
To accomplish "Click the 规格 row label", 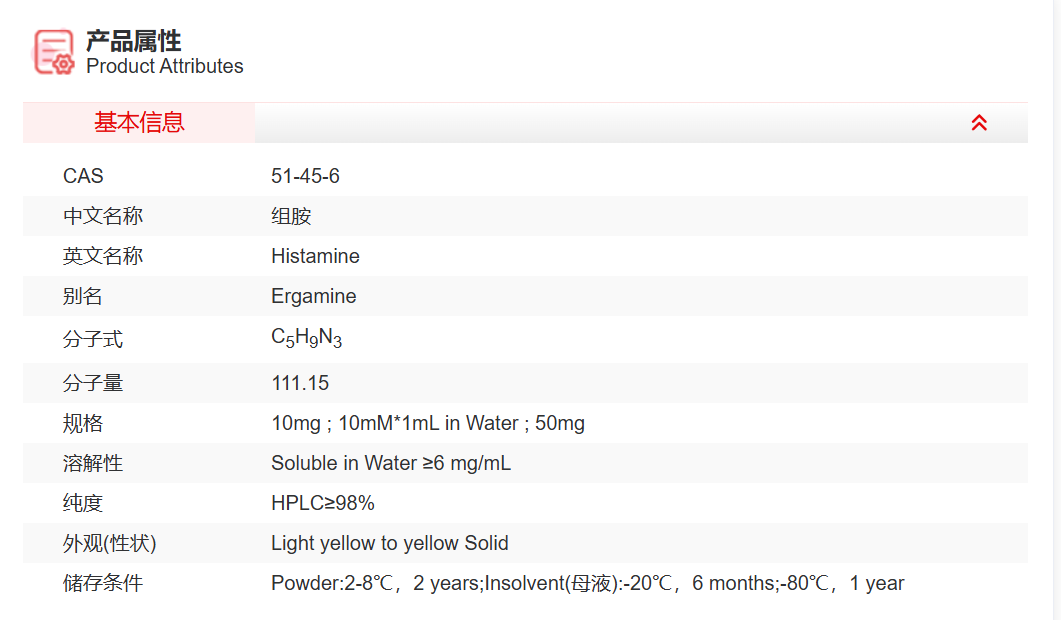I will point(83,423).
